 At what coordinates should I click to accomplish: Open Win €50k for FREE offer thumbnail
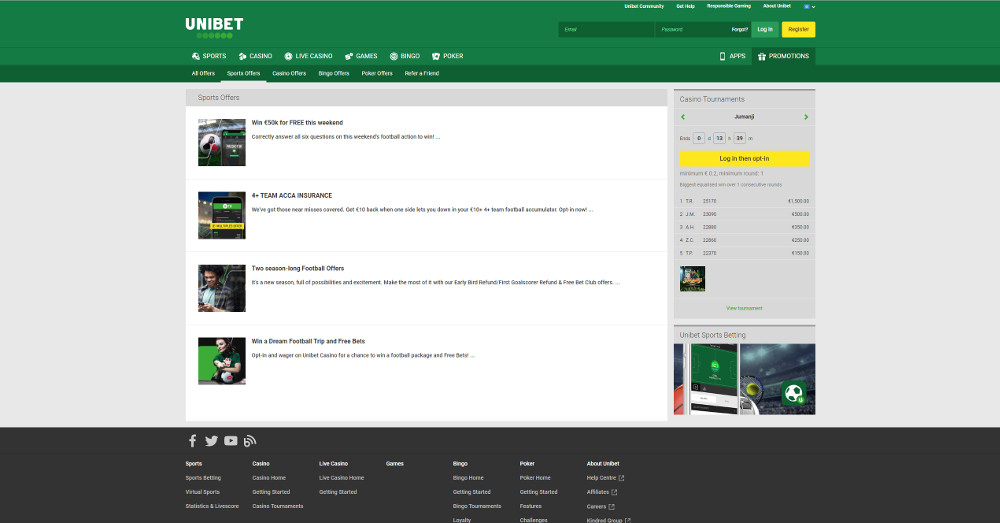pos(222,142)
